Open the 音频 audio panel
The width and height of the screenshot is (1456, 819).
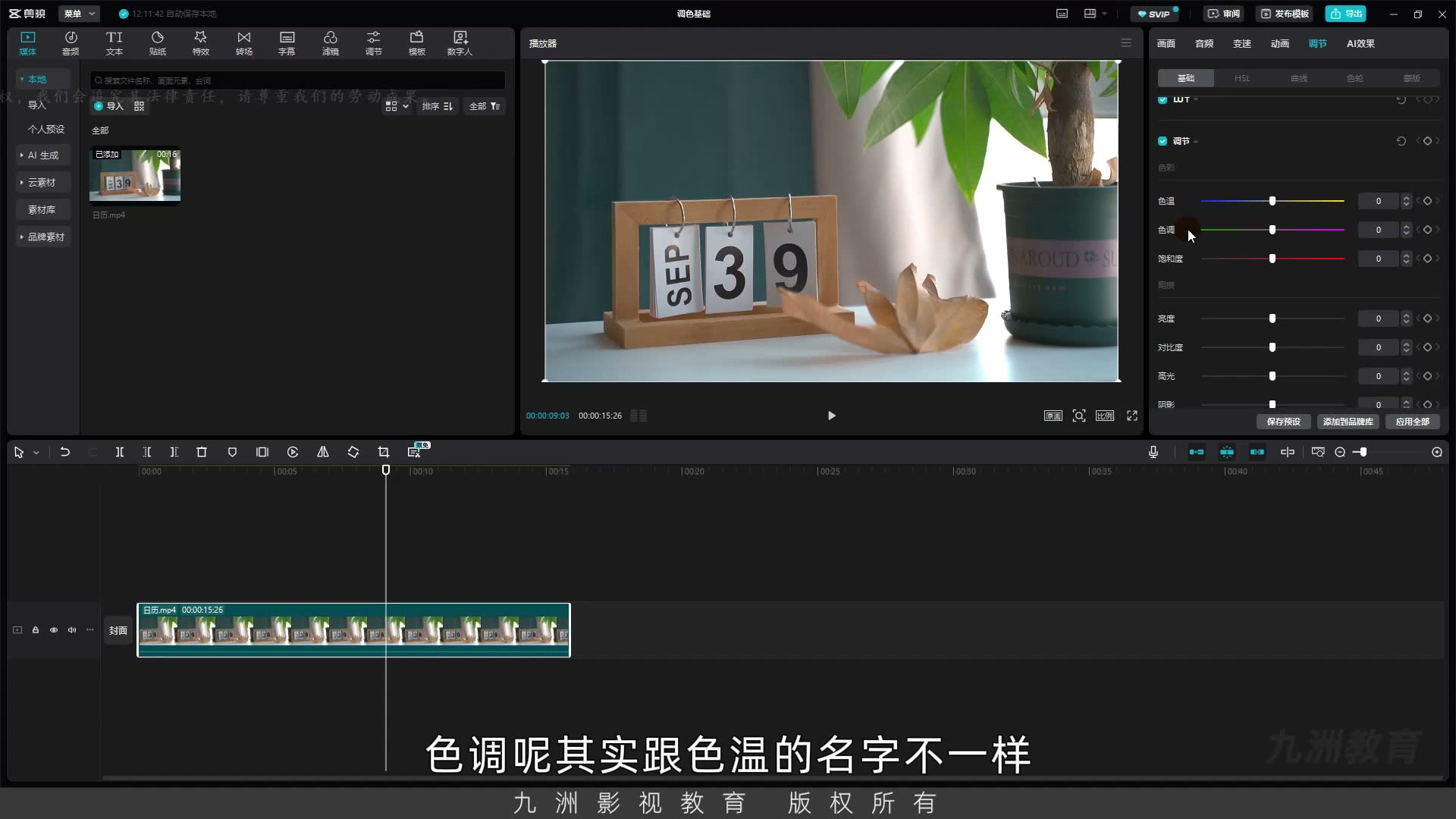71,43
